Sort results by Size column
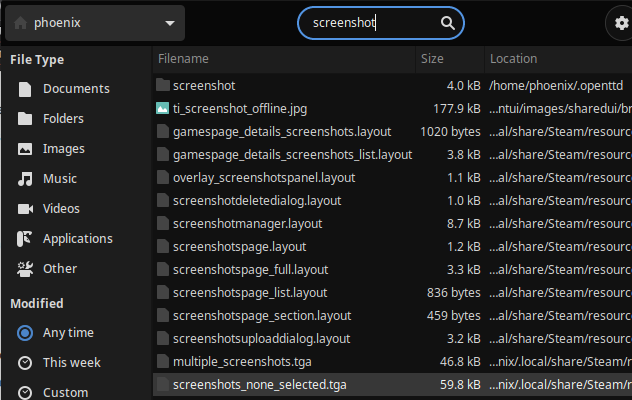Viewport: 632px width, 400px height. [x=449, y=59]
